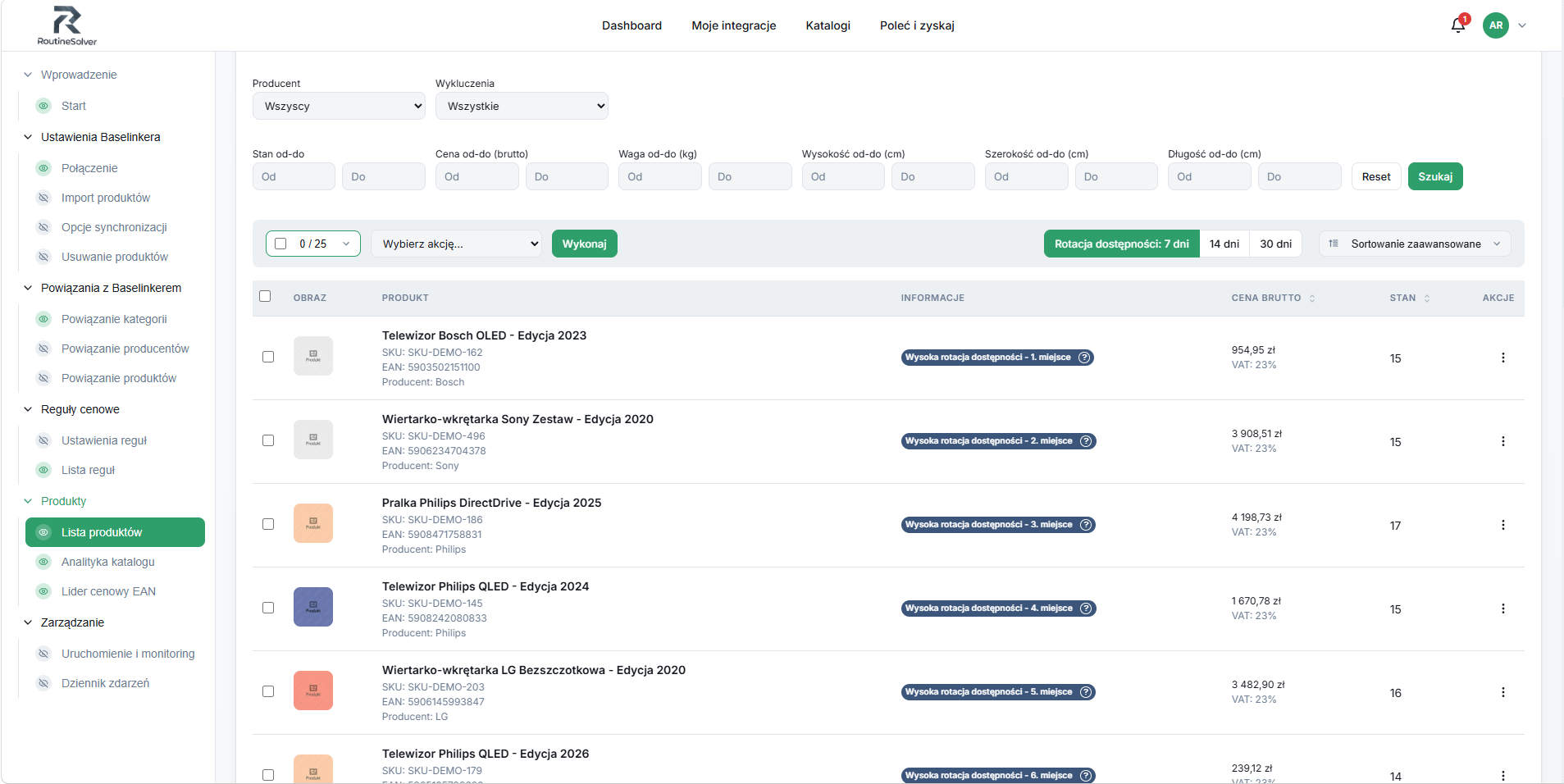Screen dimensions: 1564x784
Task: Check the Telewizor Philips QLED 2024 row
Action: tap(268, 608)
